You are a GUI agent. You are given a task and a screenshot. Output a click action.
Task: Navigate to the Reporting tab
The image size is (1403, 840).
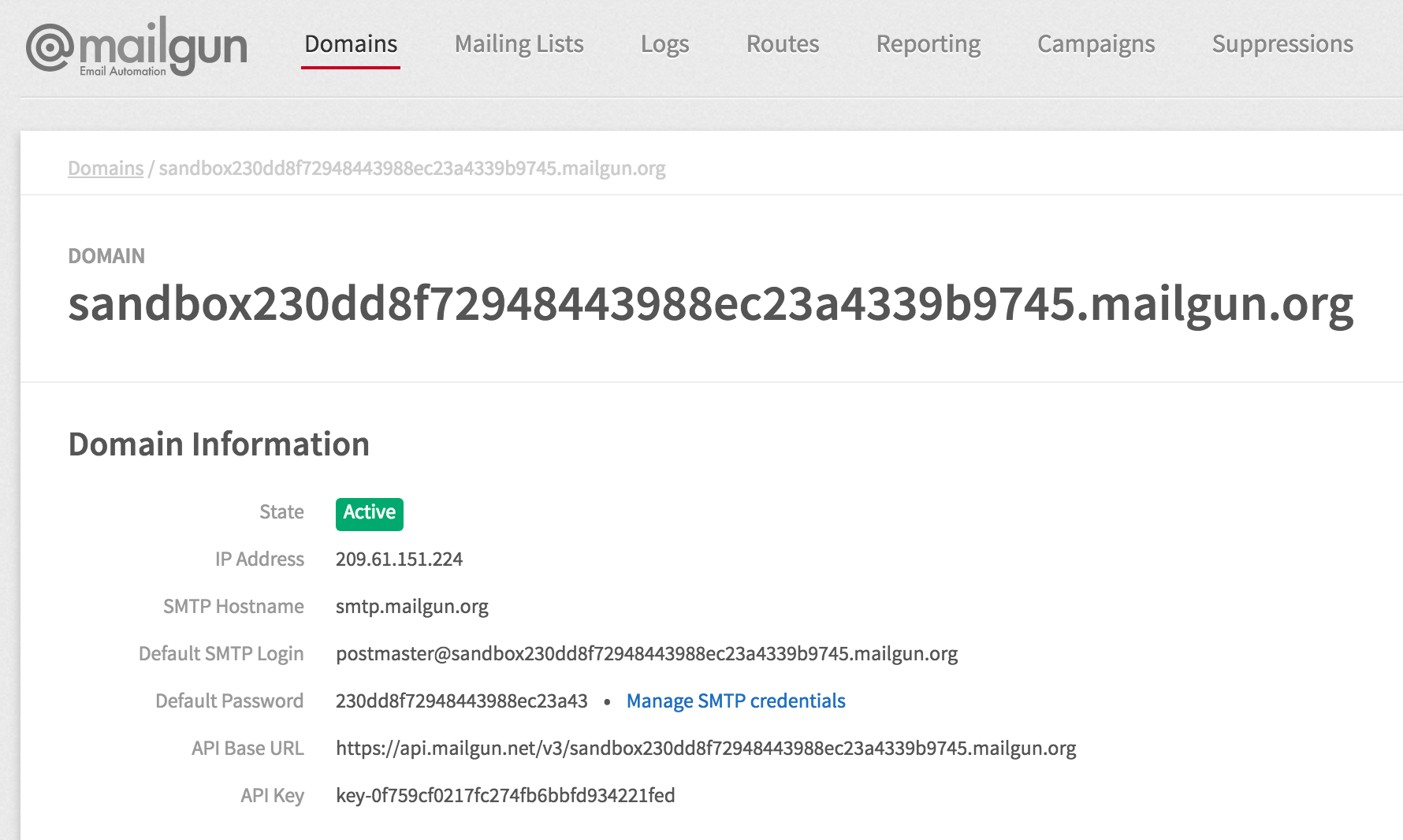[x=928, y=44]
